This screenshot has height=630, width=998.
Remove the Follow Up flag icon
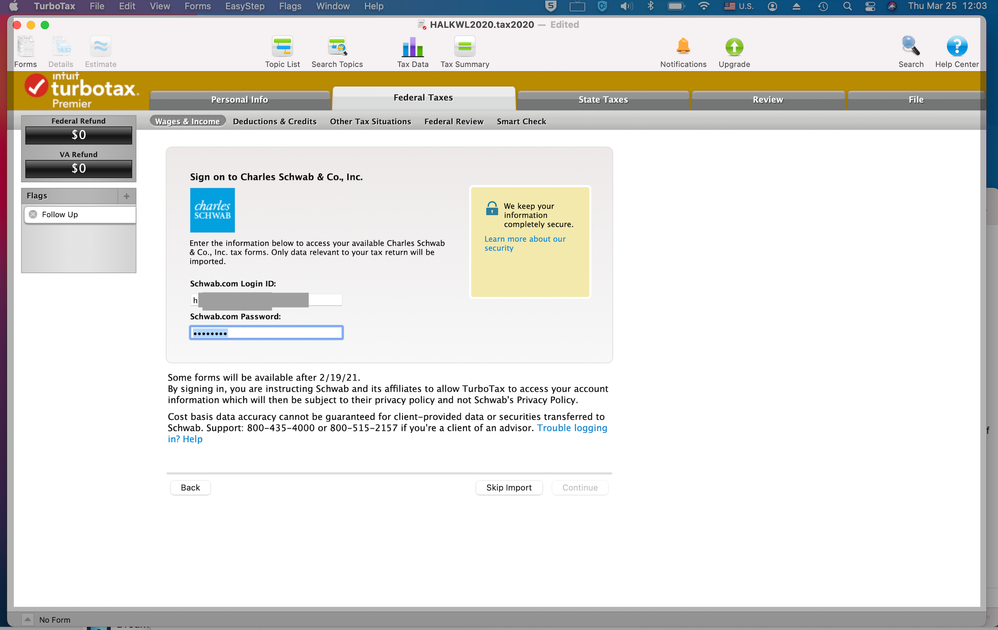[x=33, y=214]
